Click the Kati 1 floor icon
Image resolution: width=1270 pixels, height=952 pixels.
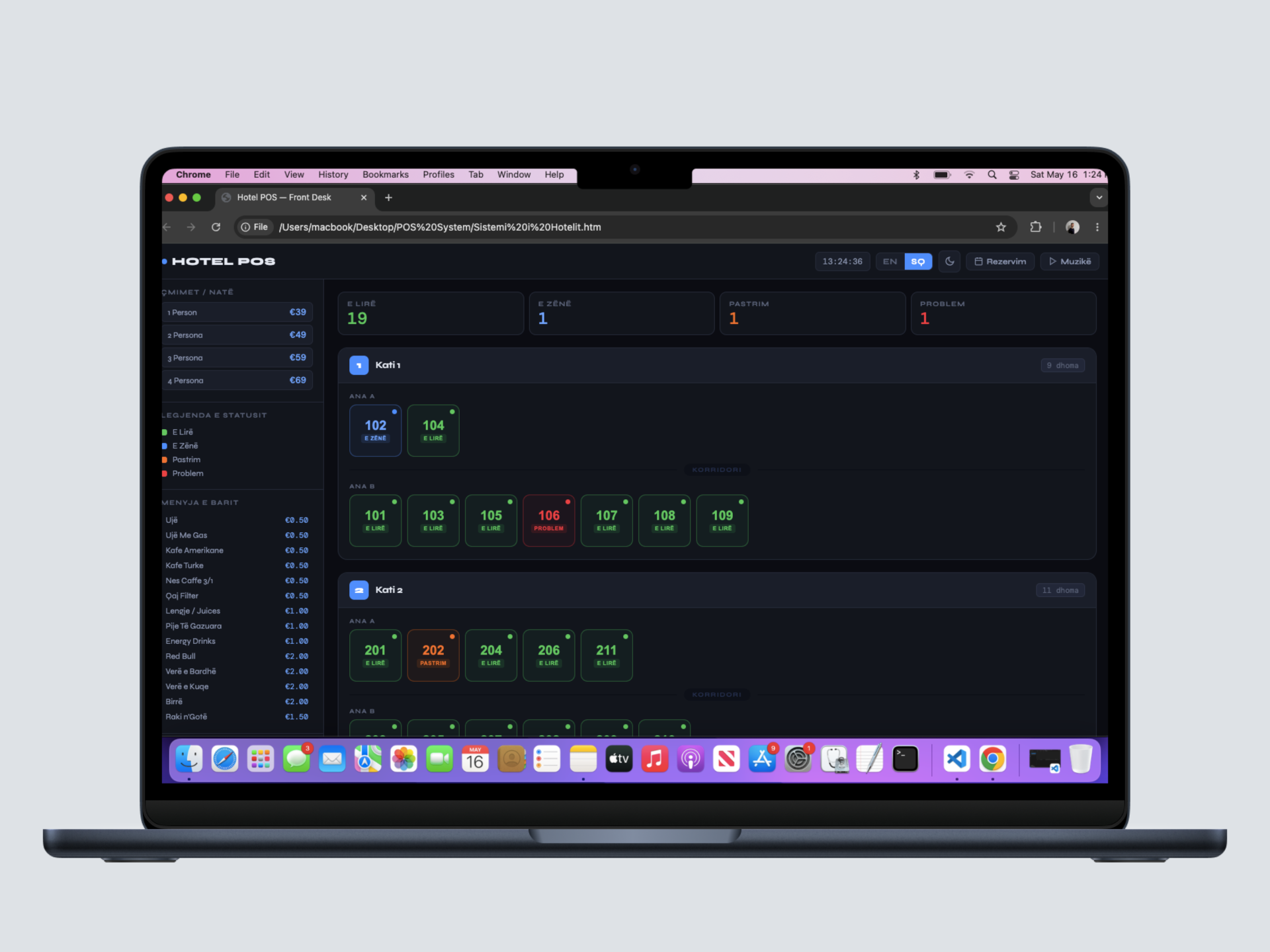pos(359,365)
